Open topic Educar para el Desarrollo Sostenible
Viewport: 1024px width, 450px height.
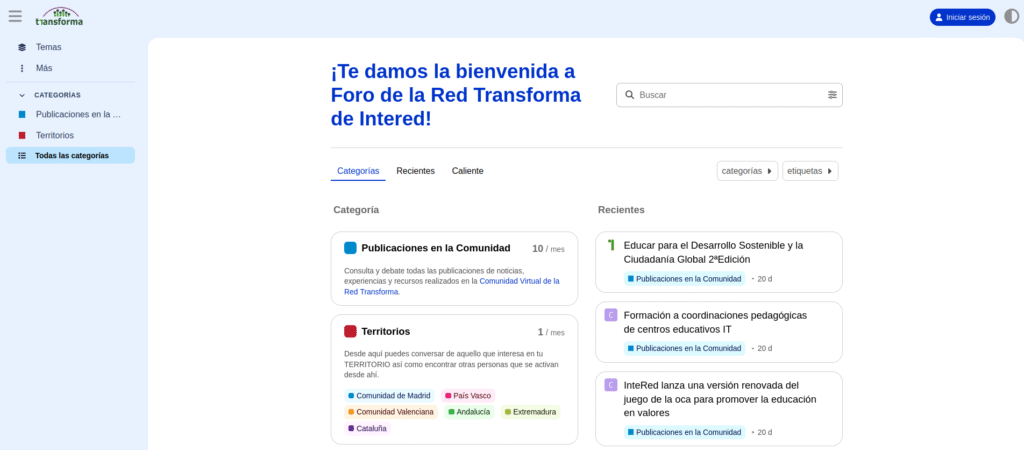(x=713, y=252)
